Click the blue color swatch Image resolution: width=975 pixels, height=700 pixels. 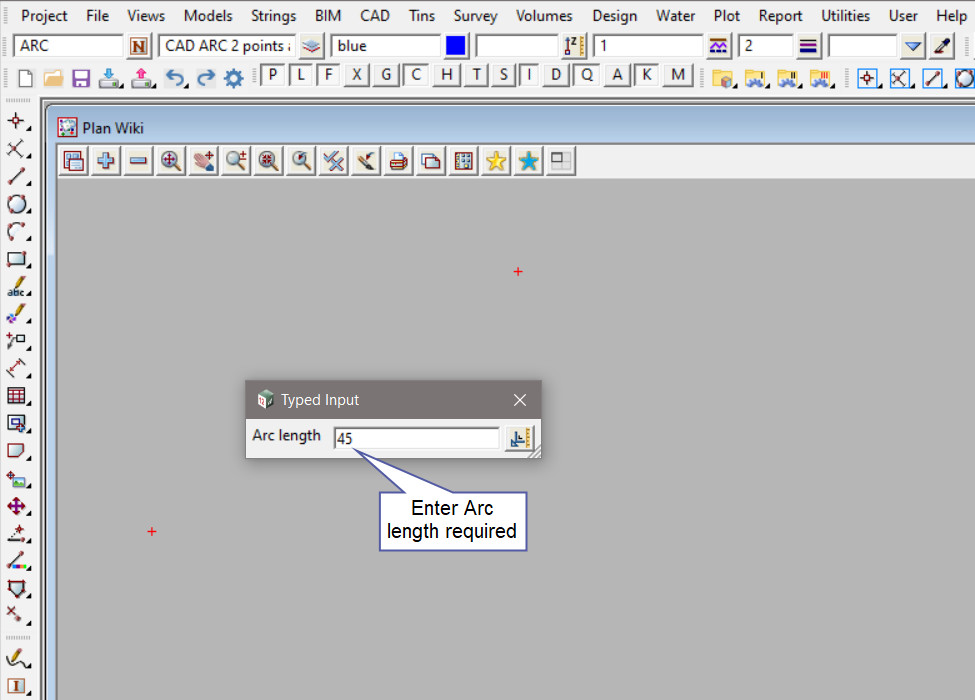point(456,46)
